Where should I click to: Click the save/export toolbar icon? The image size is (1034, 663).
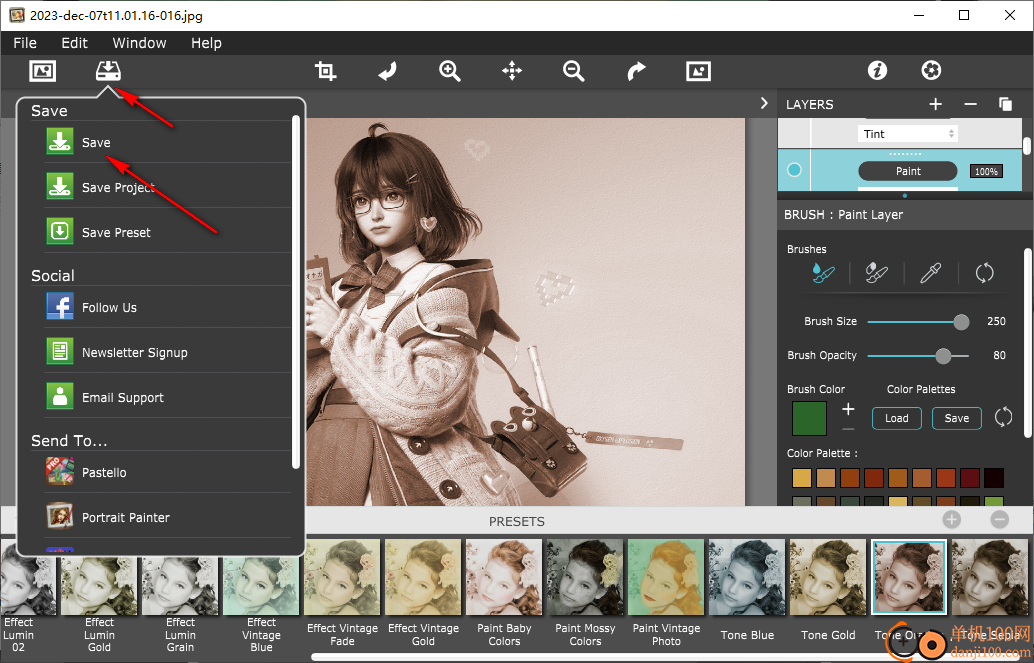(108, 71)
